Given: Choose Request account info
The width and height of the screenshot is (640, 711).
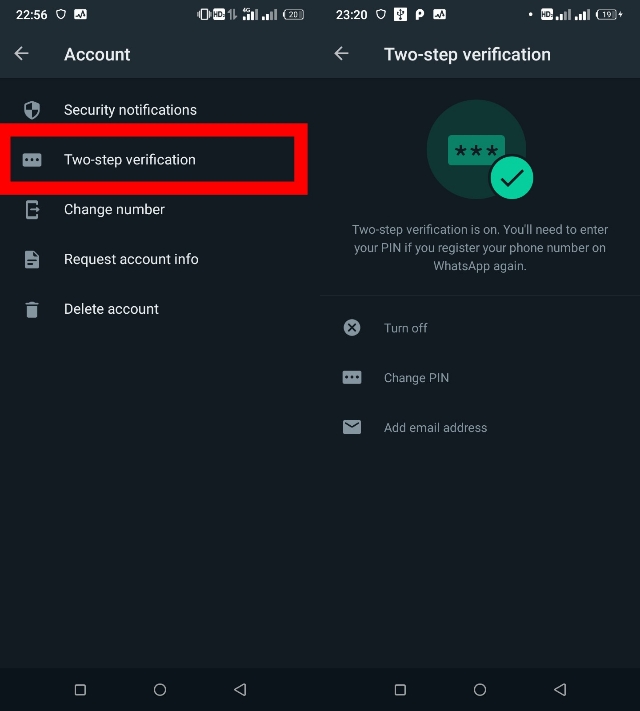Looking at the screenshot, I should [x=131, y=260].
